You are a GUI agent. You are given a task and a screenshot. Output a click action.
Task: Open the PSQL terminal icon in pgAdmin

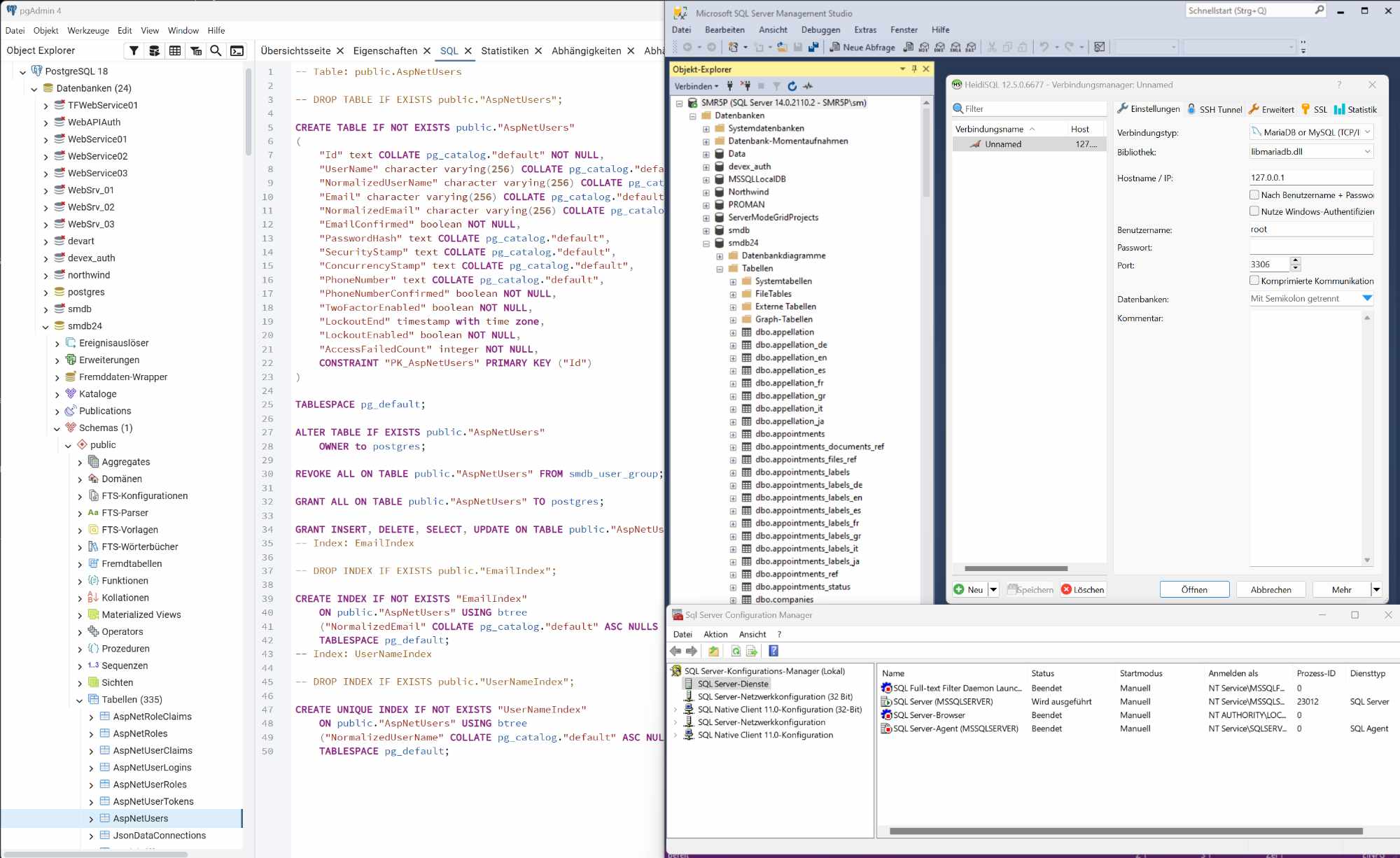[237, 50]
